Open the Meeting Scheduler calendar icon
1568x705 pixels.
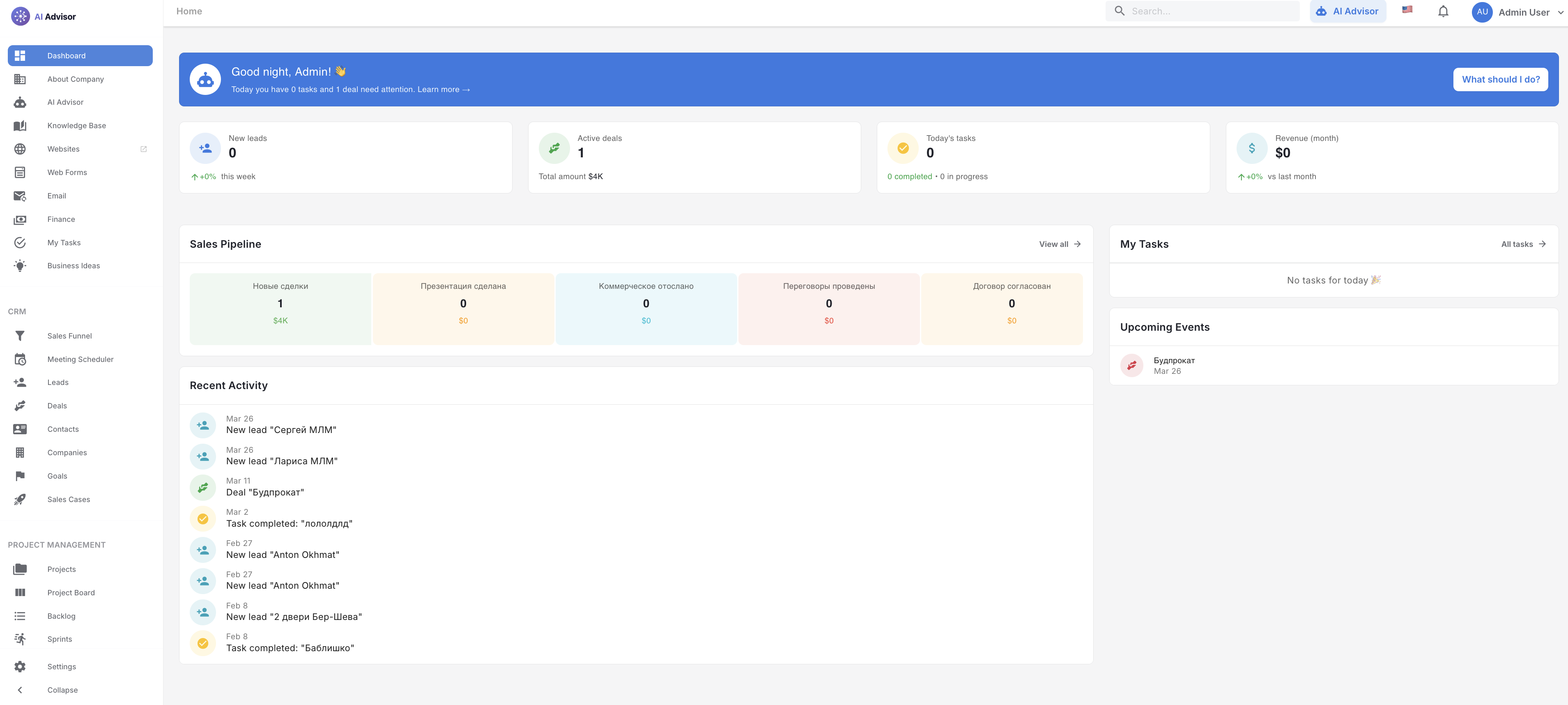[x=20, y=359]
